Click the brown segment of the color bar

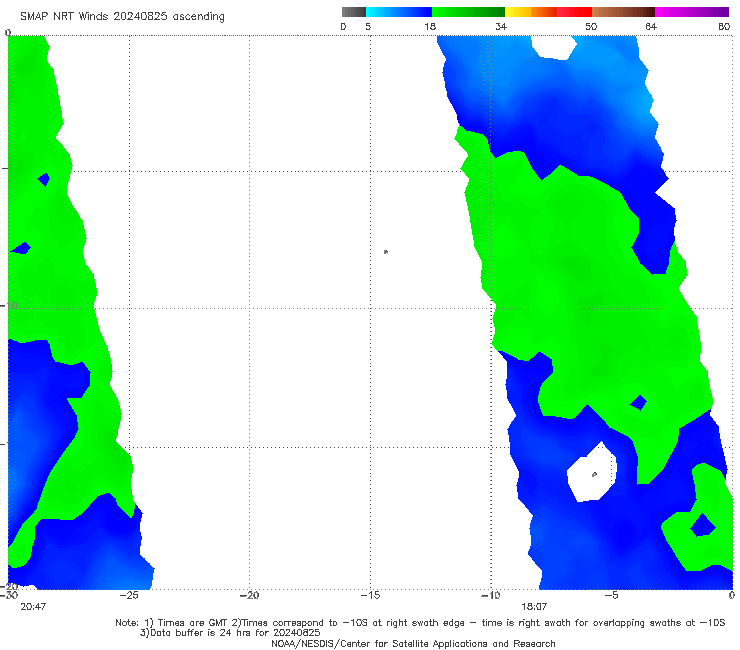[623, 12]
